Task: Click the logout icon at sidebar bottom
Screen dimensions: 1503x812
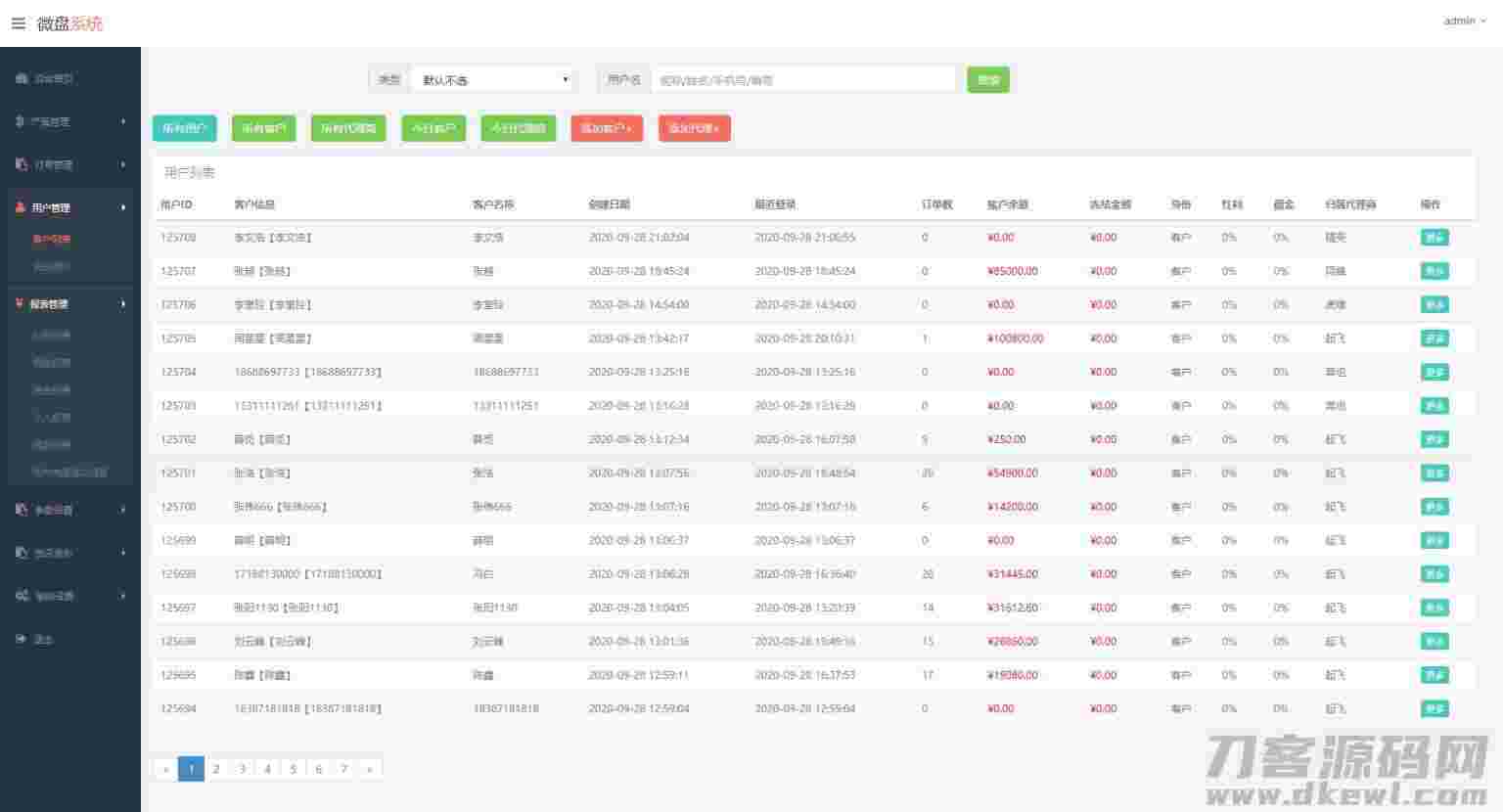Action: 21,639
